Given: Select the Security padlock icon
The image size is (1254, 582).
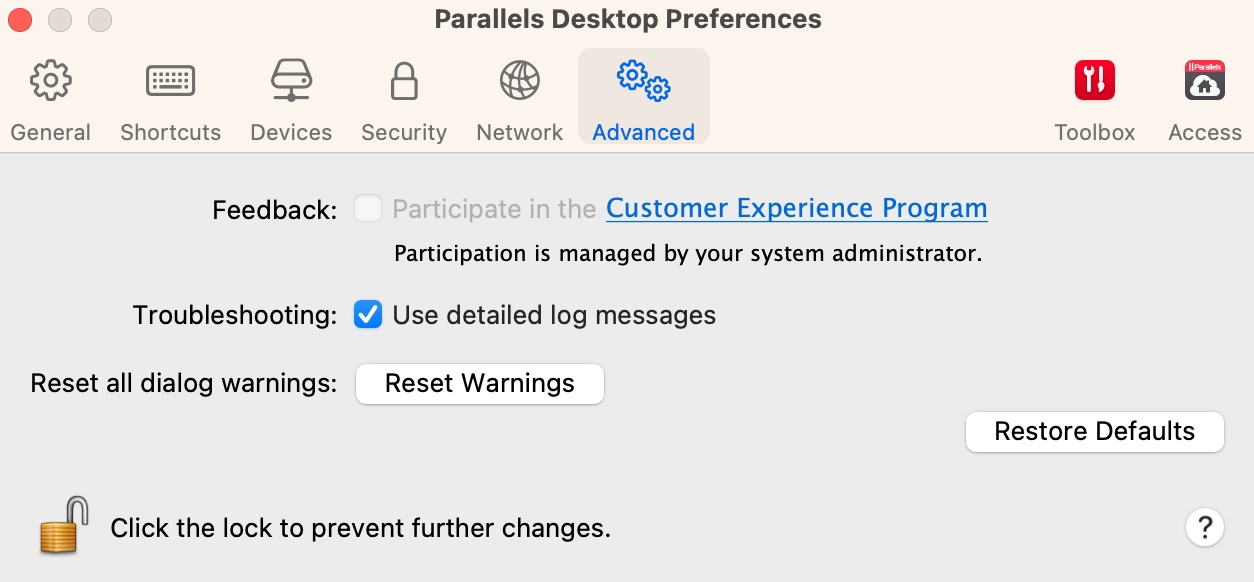Looking at the screenshot, I should [404, 81].
